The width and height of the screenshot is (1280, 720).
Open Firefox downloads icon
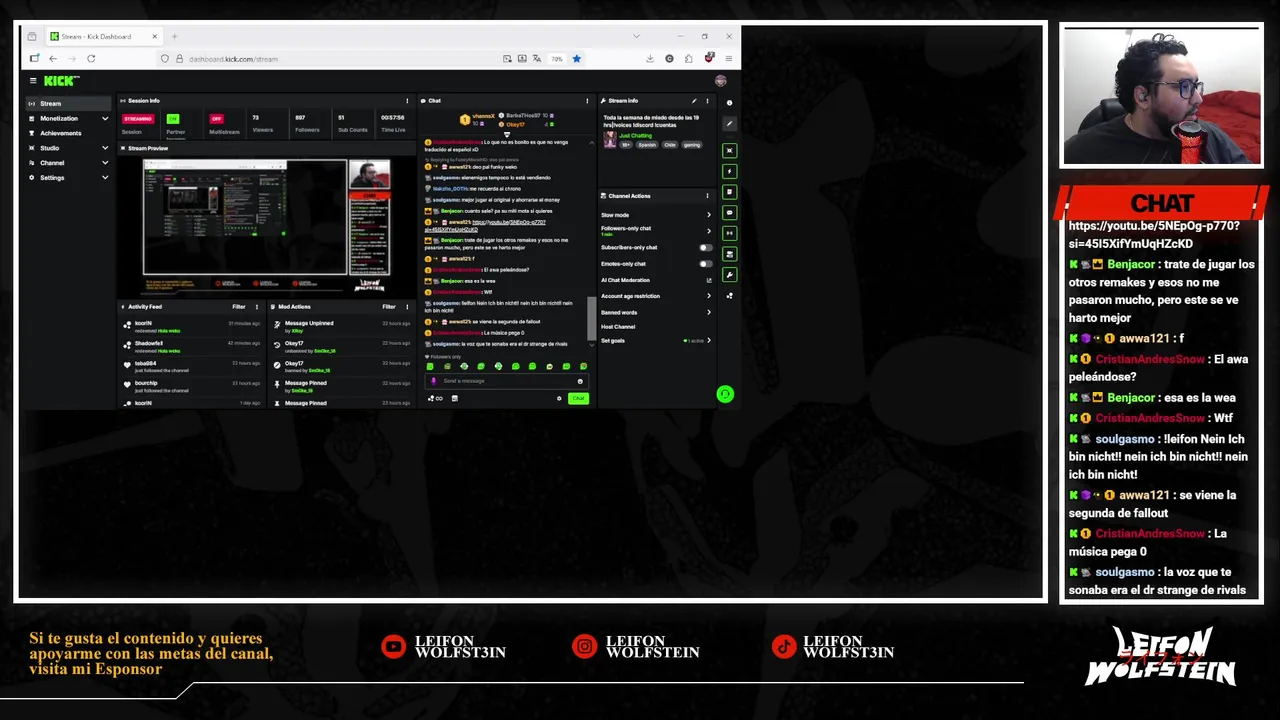tap(650, 59)
